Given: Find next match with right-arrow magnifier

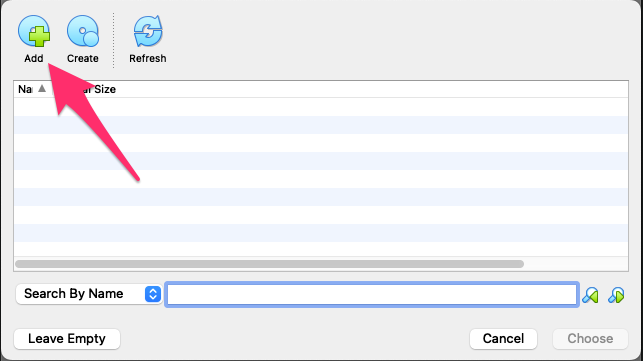Looking at the screenshot, I should [x=616, y=295].
